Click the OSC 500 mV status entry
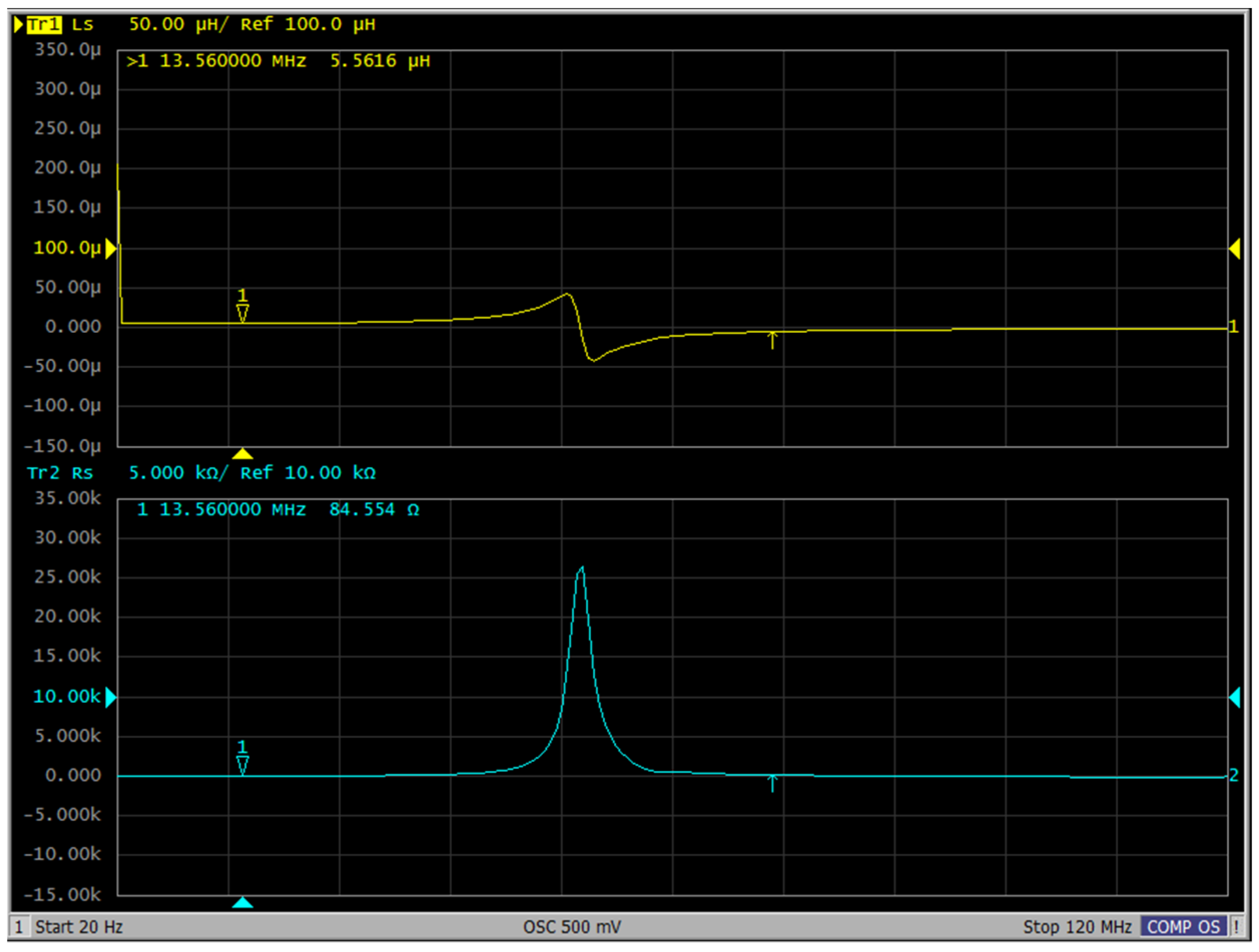Screen dimensions: 1259x952 coord(572,927)
